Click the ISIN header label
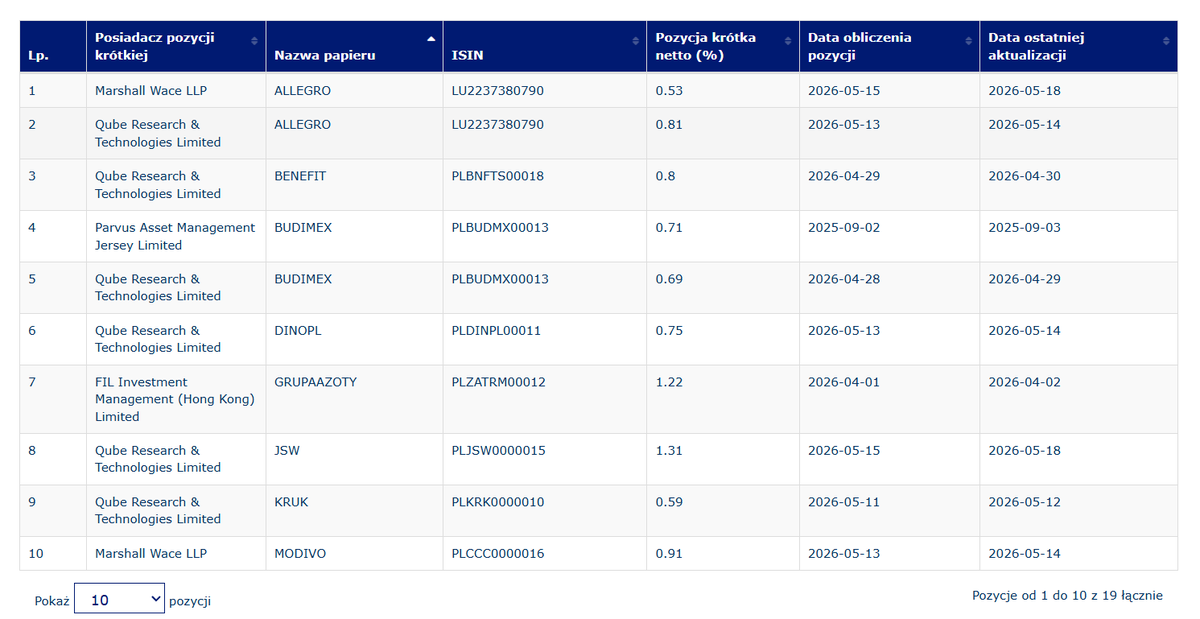The height and width of the screenshot is (619, 1200). pyautogui.click(x=467, y=55)
